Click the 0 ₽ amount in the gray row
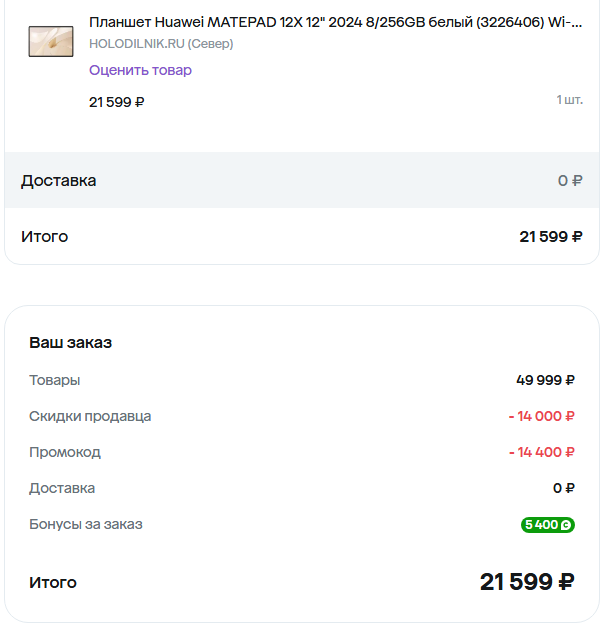The width and height of the screenshot is (607, 637). point(570,181)
